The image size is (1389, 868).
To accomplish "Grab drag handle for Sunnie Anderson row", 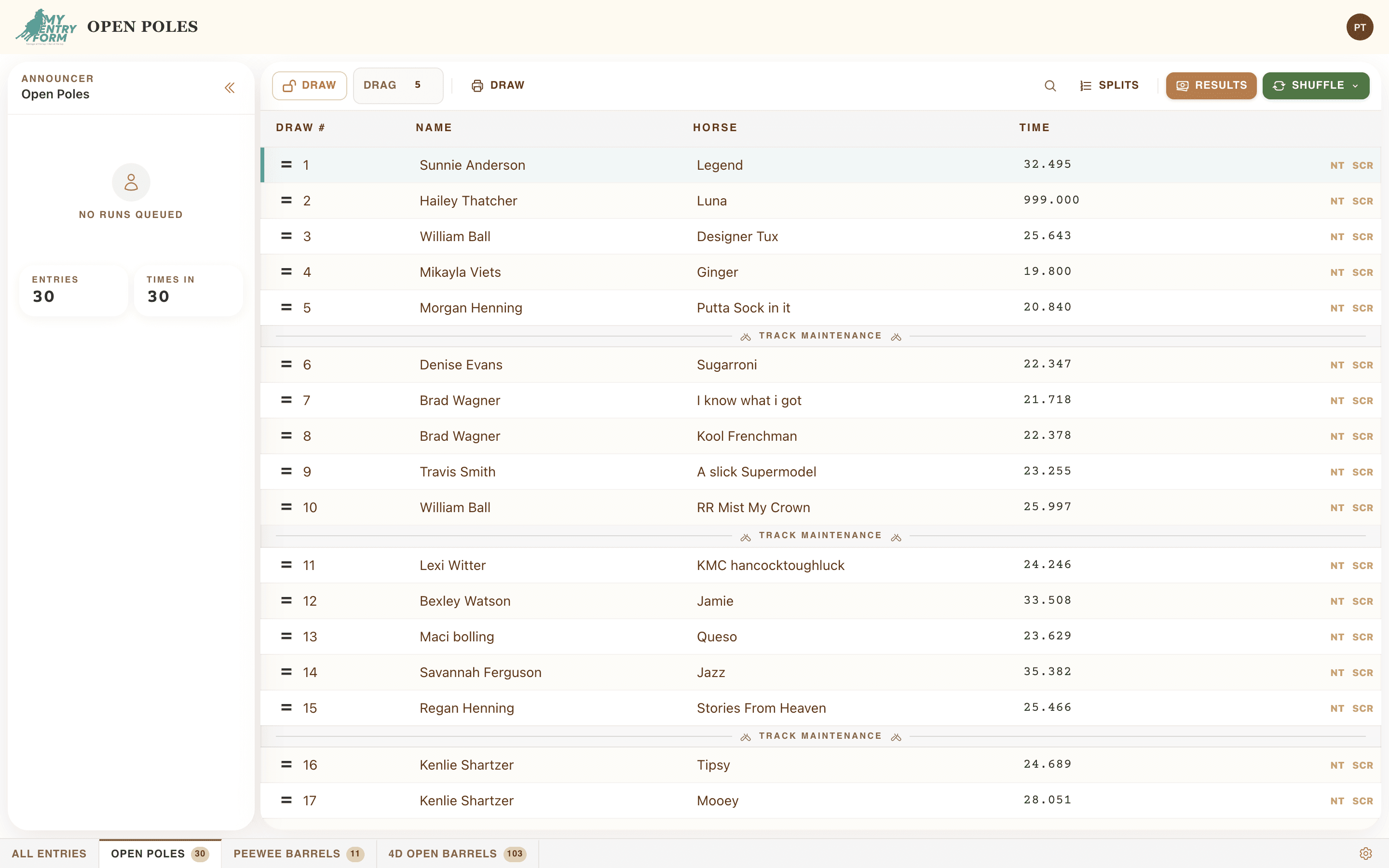I will tap(286, 165).
